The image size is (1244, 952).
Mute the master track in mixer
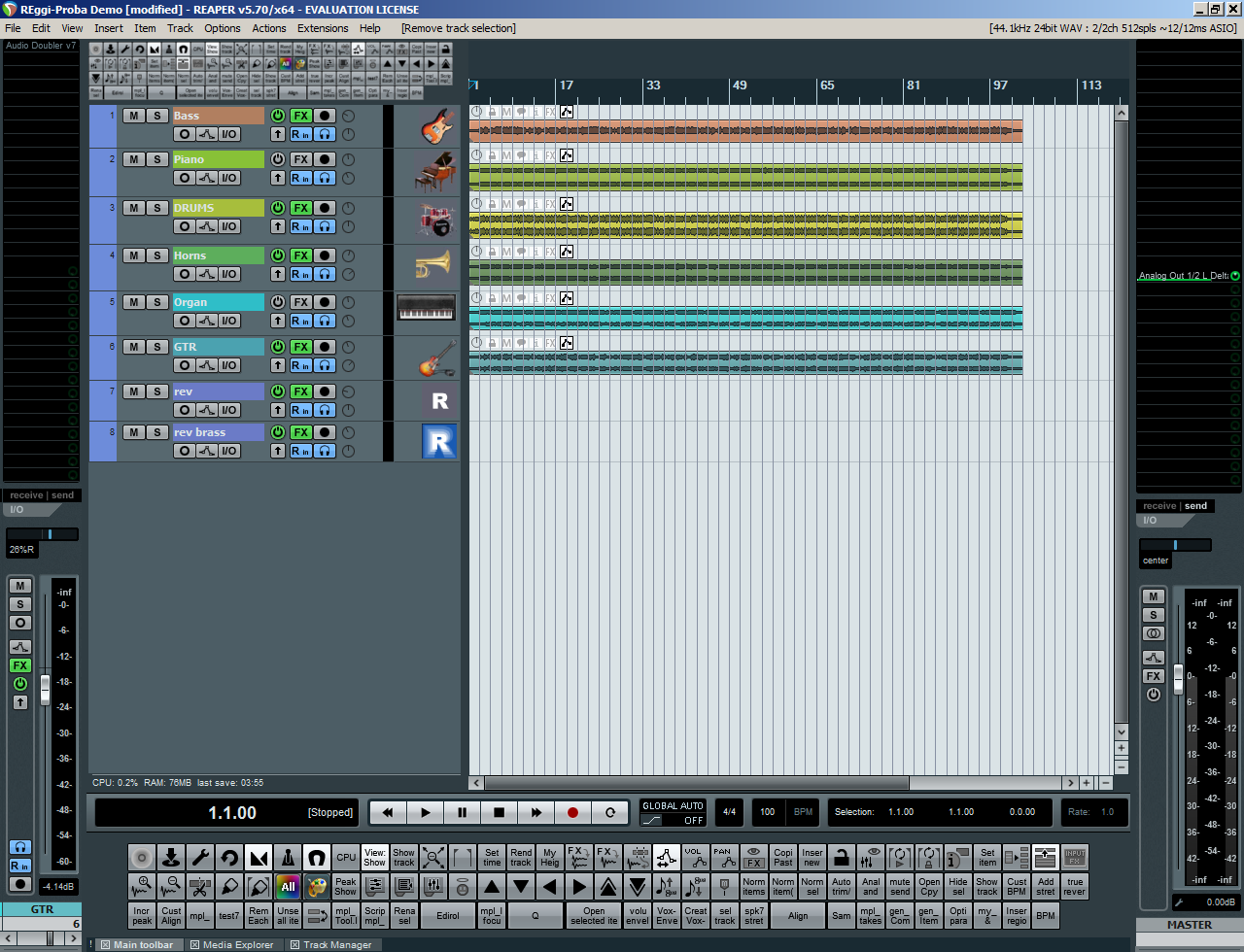pos(1154,596)
